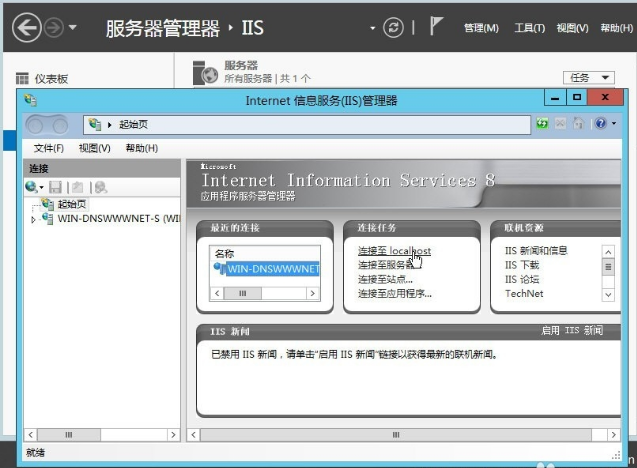Image resolution: width=637 pixels, height=468 pixels.
Task: Select WIN-DNSWWWNET-S server in connections tree
Action: click(118, 219)
